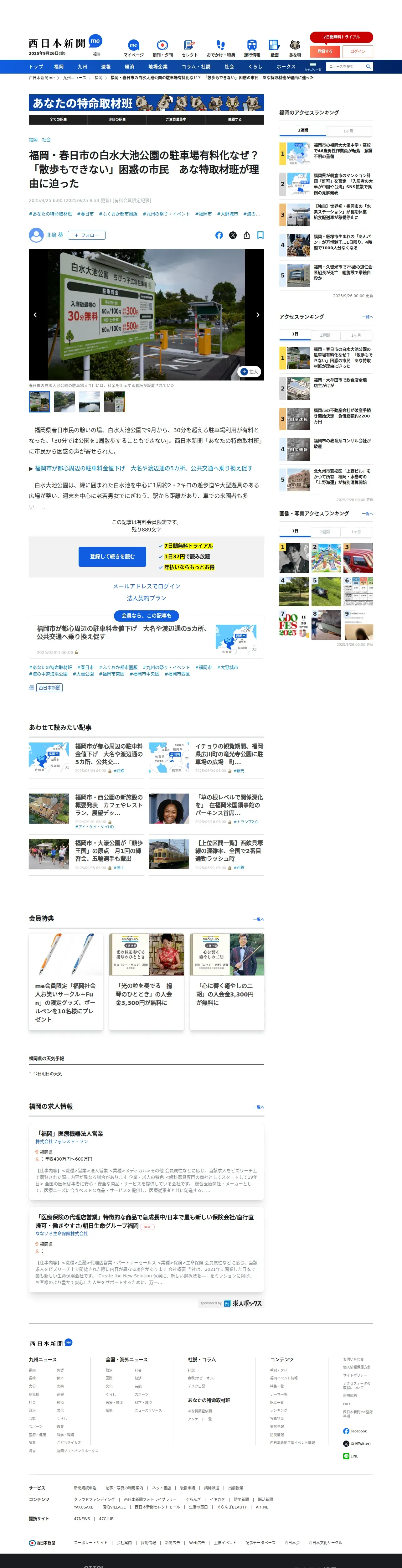
Task: Enlarge the photo with 拡大 button
Action: click(x=249, y=372)
